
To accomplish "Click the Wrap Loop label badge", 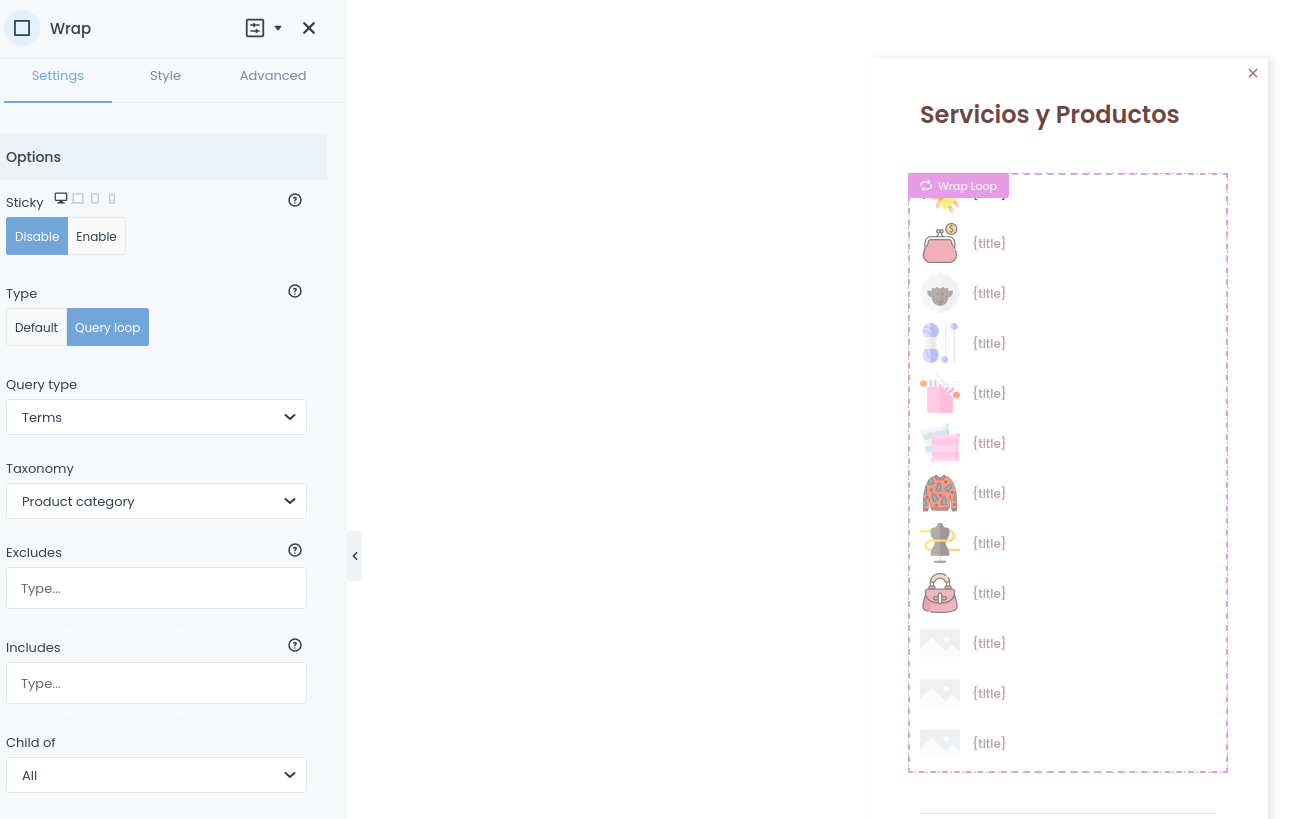I will point(958,186).
